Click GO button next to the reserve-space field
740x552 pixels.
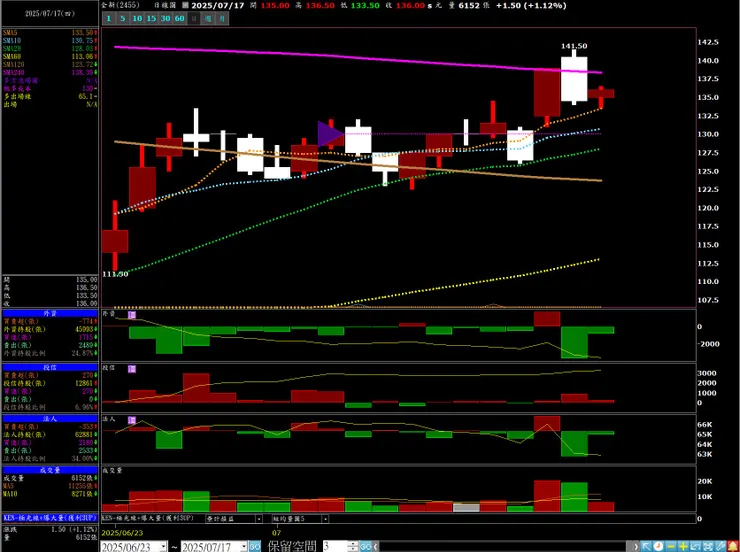(366, 546)
